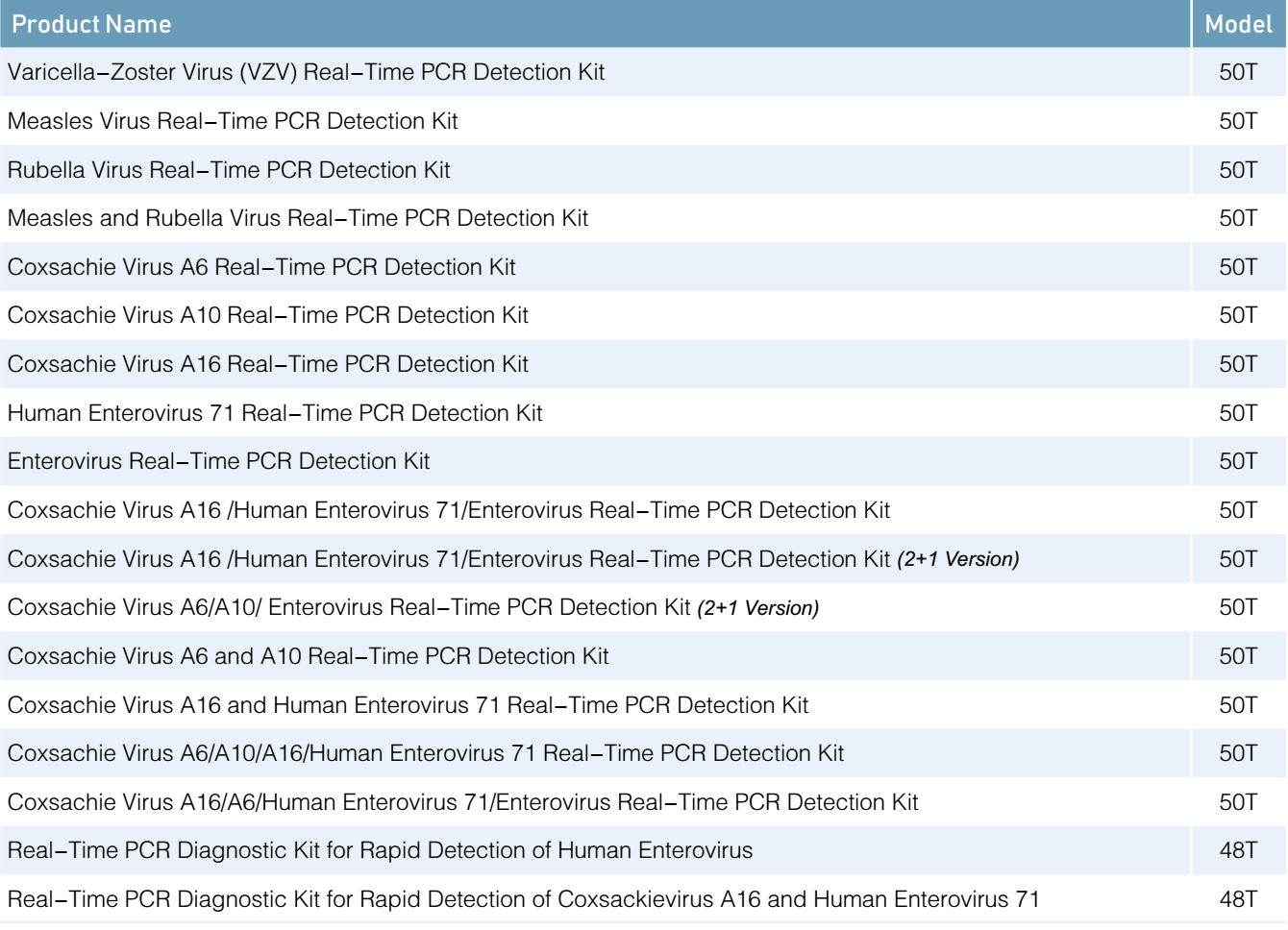Select the Measles Virus Real-Time PCR kit
This screenshot has width=1288, height=930.
tap(233, 121)
